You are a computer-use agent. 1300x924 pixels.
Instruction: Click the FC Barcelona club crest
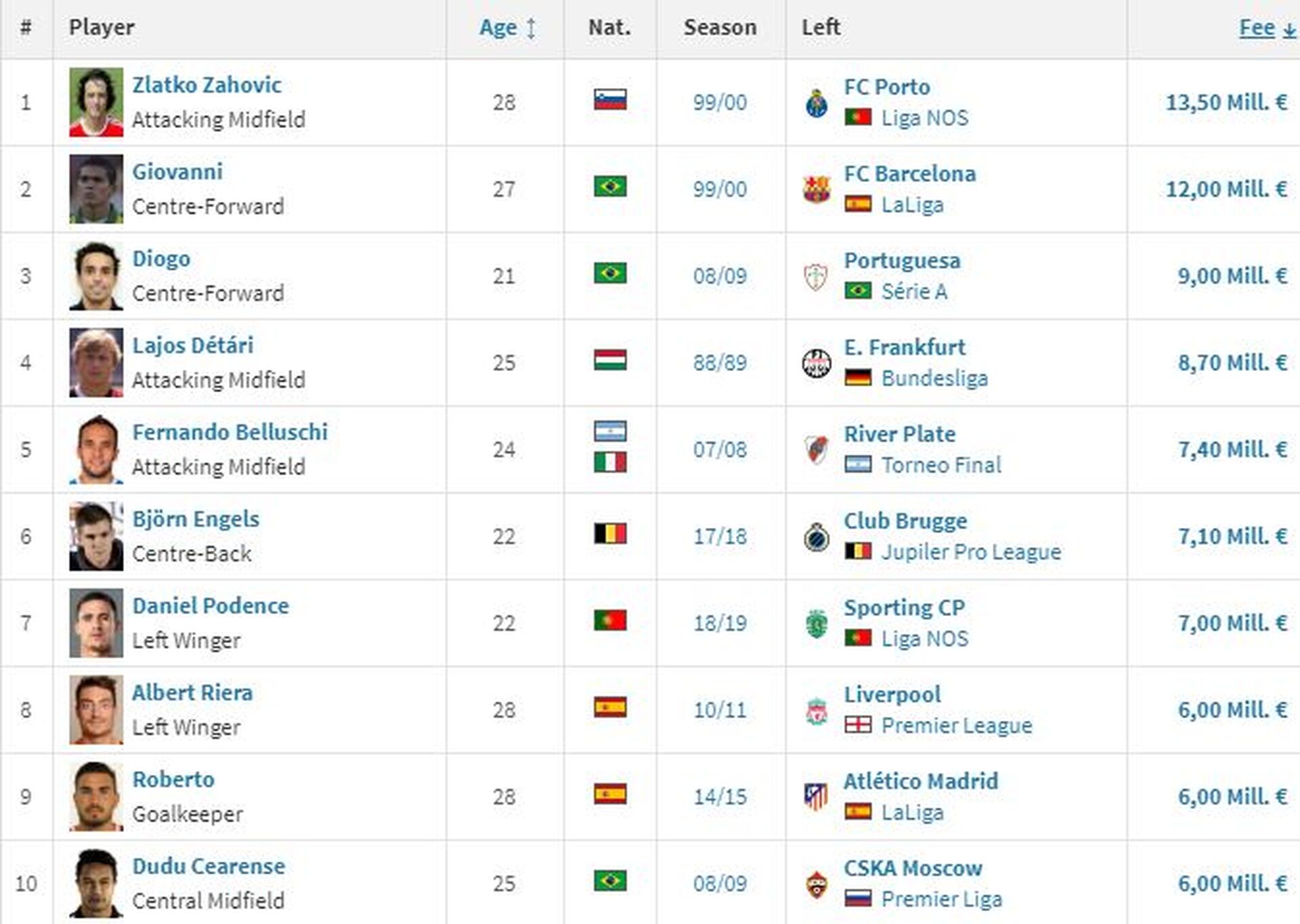817,190
